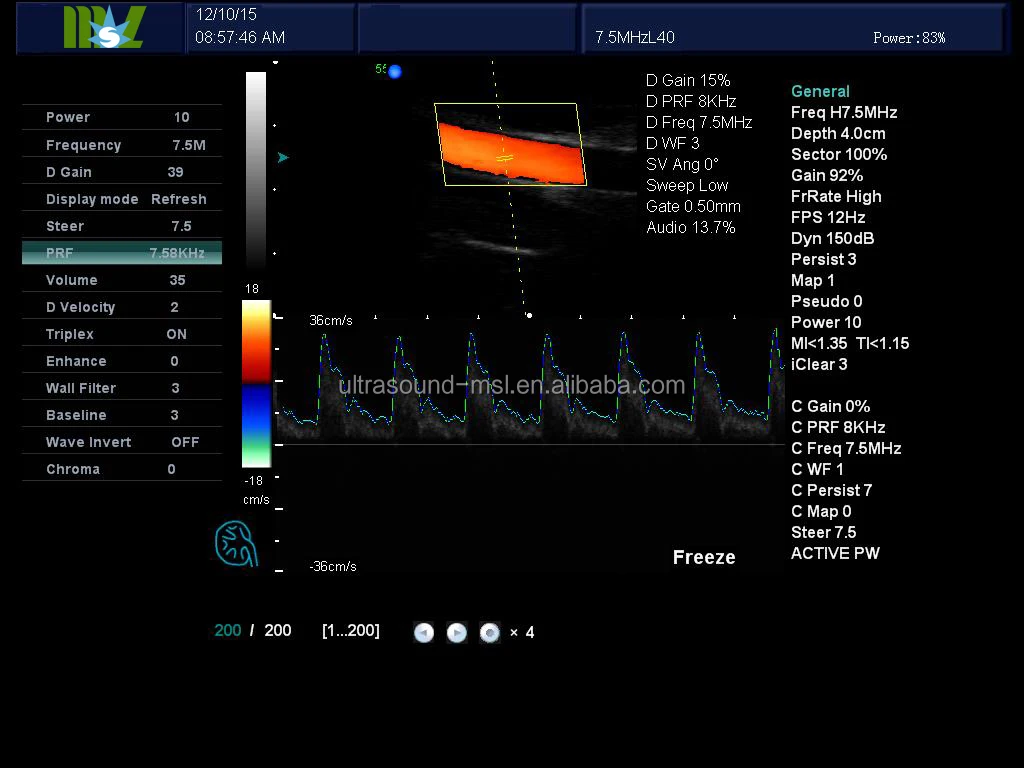Screen dimensions: 1024x768
Task: Click the General settings heading
Action: click(x=820, y=91)
